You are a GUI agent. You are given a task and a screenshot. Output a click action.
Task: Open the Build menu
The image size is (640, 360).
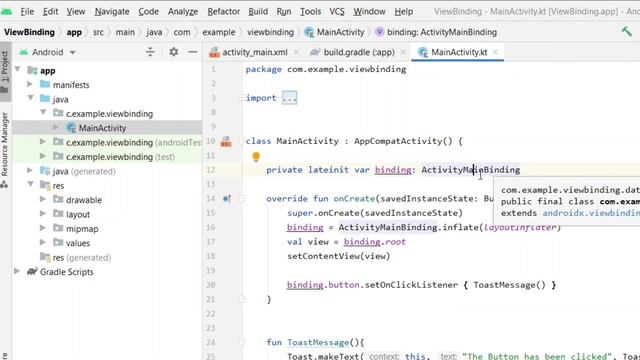[258, 11]
